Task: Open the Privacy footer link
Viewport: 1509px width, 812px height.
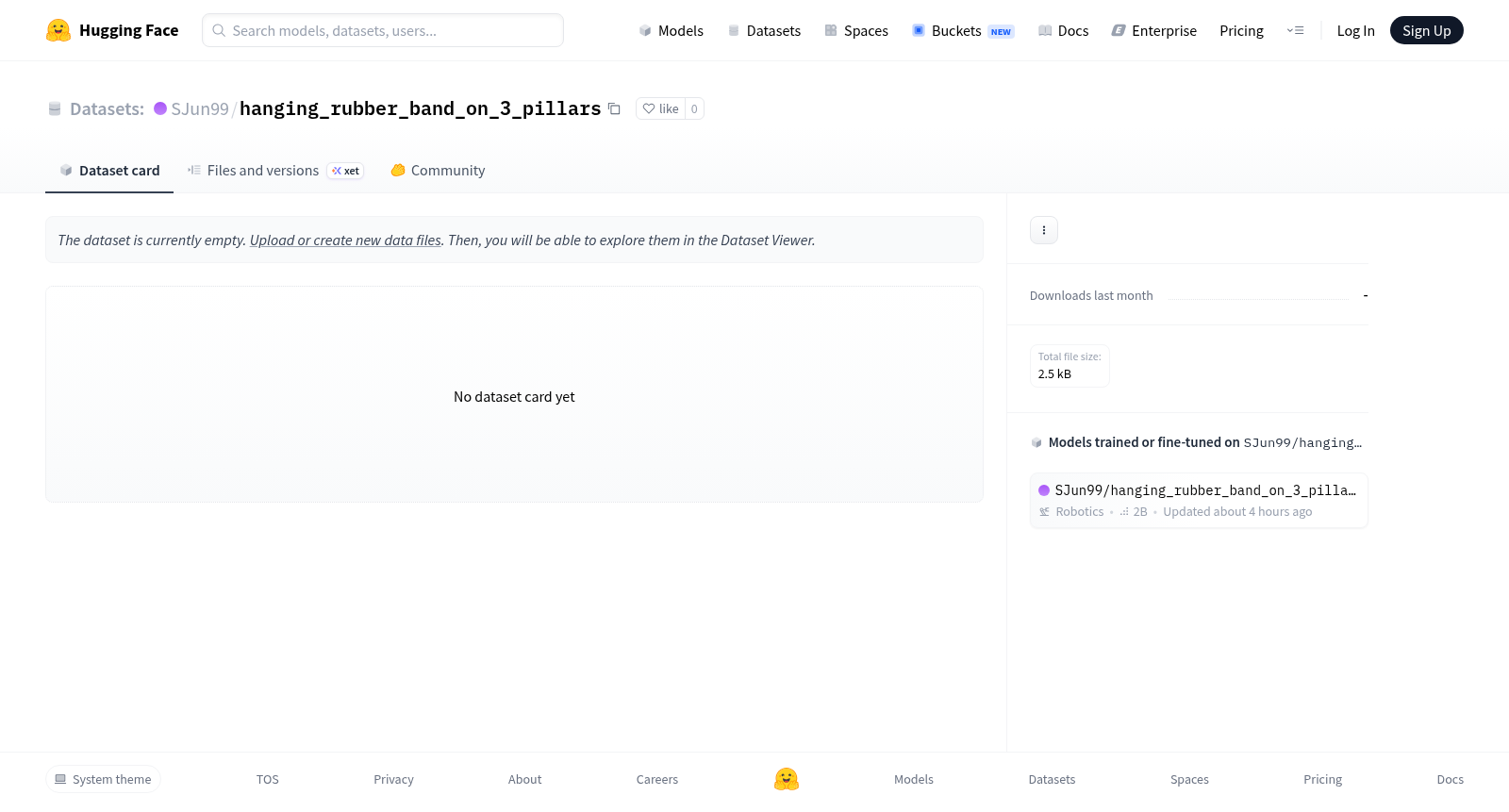Action: (393, 779)
